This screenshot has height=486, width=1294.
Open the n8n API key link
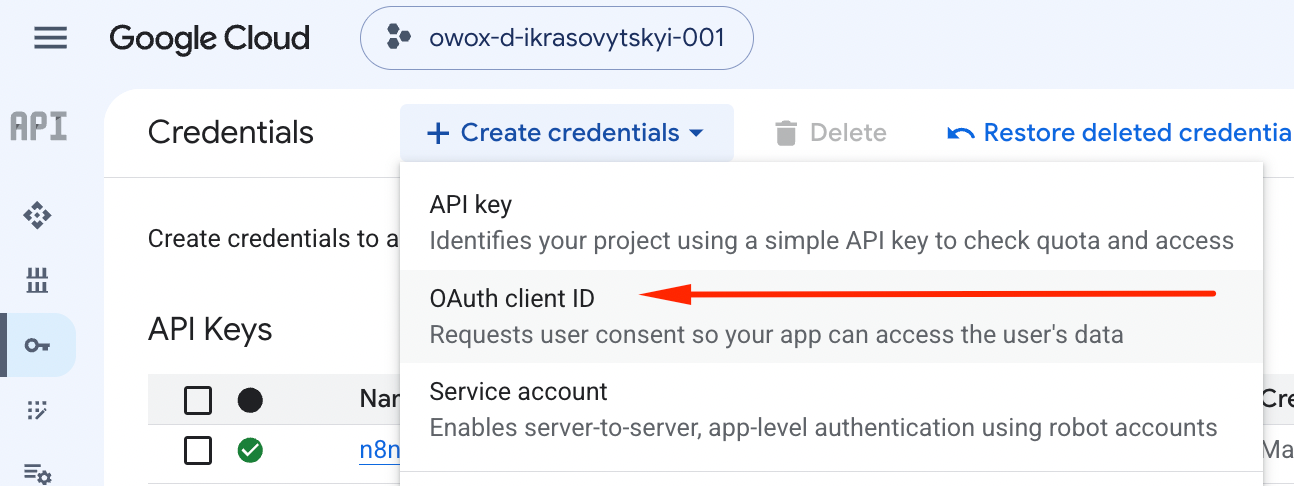pos(380,450)
